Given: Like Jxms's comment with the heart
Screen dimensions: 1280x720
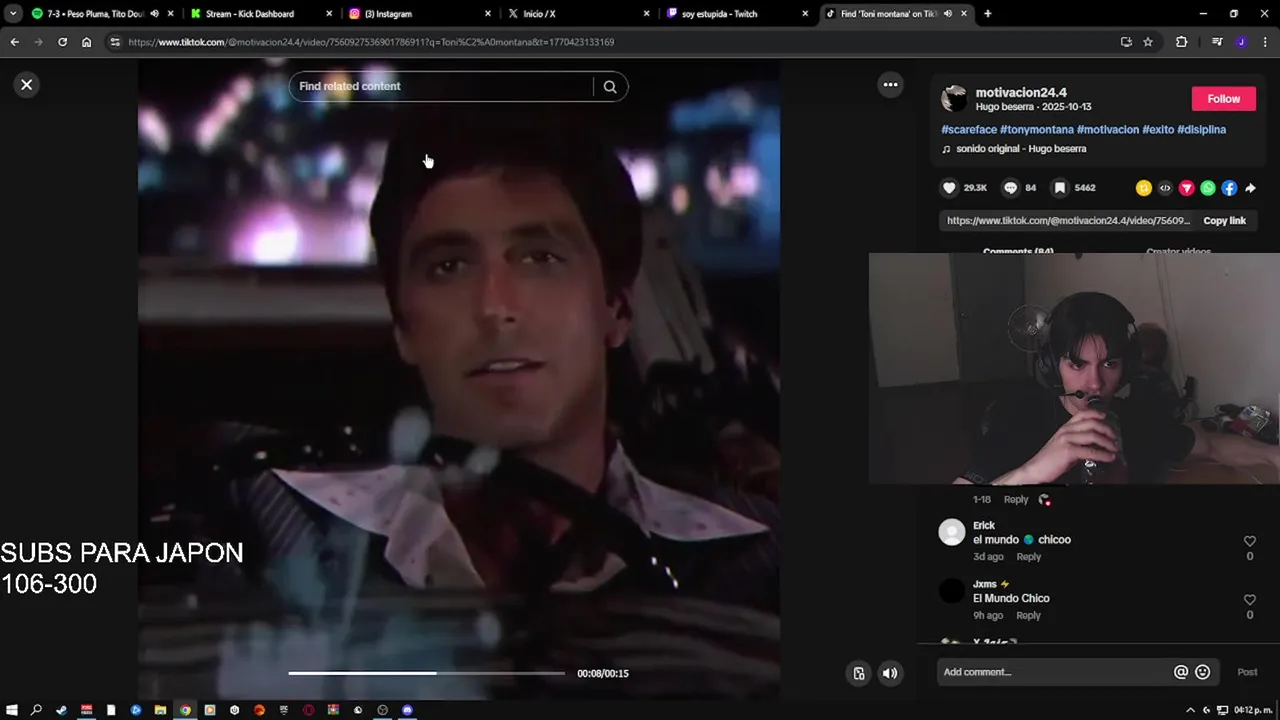Looking at the screenshot, I should point(1249,600).
